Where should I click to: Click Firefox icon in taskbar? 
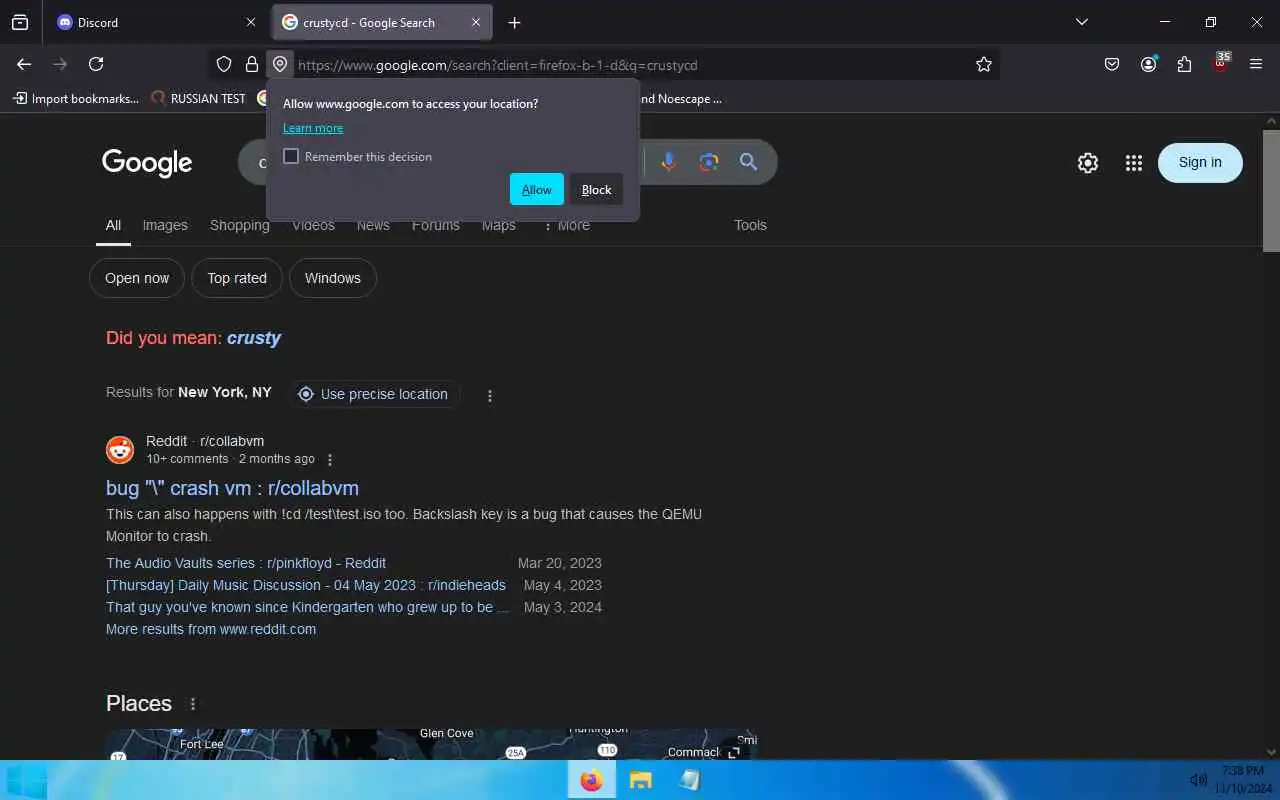(x=592, y=780)
